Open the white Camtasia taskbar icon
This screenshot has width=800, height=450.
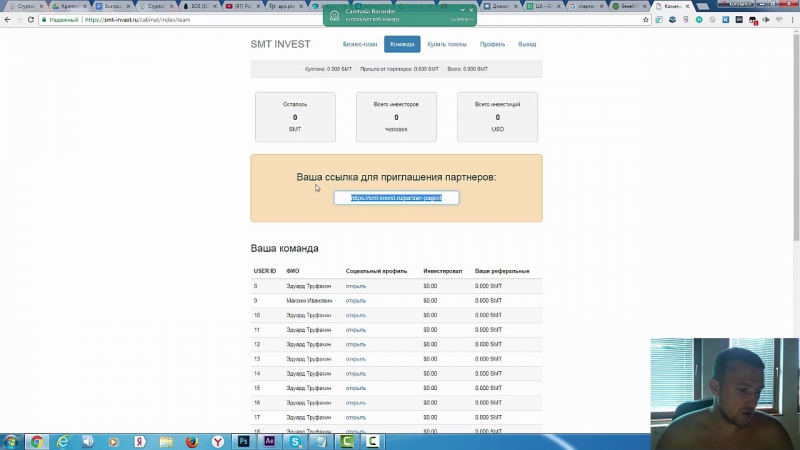tap(373, 441)
